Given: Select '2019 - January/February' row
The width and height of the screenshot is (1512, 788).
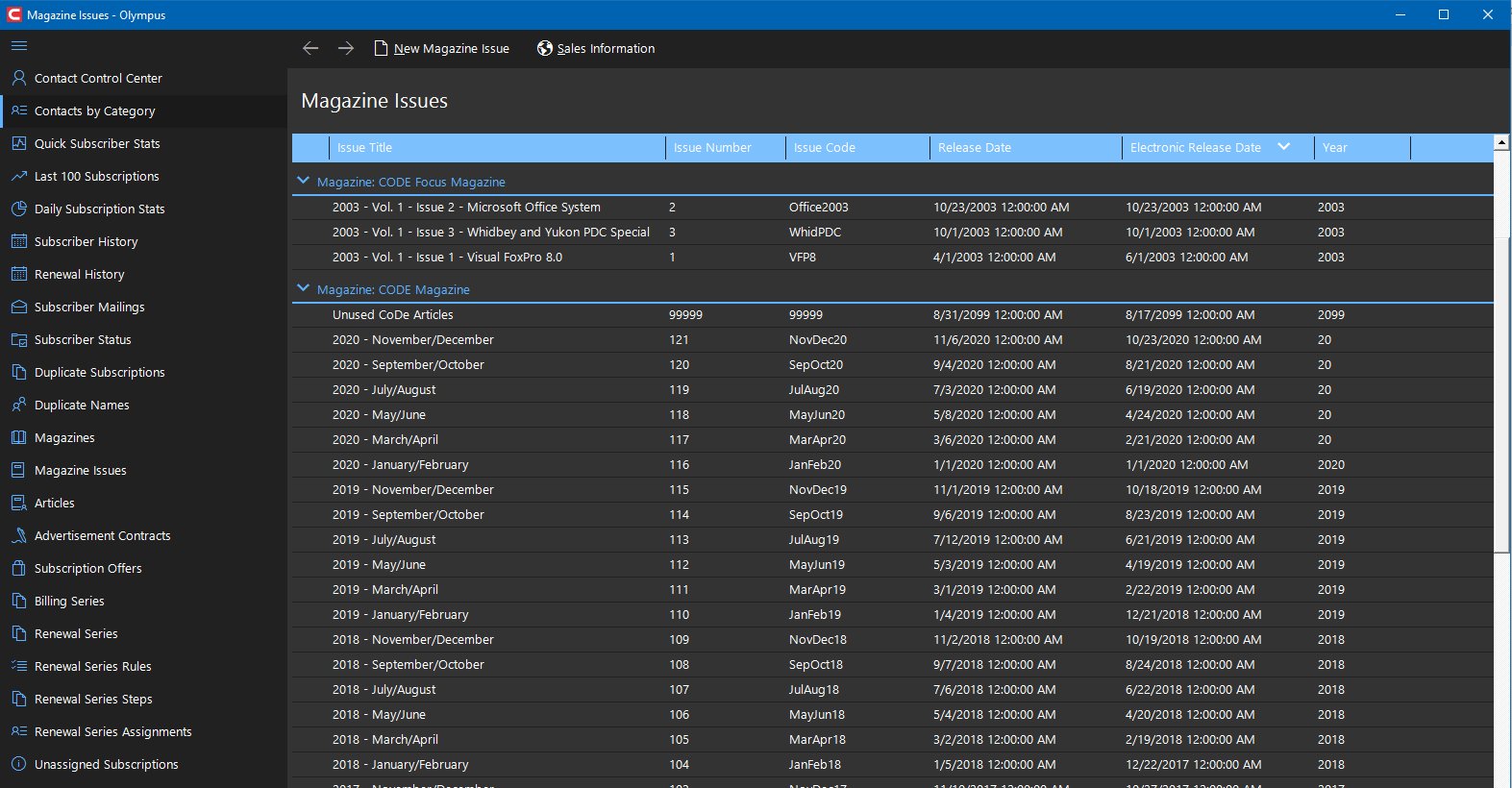Looking at the screenshot, I should click(x=893, y=614).
